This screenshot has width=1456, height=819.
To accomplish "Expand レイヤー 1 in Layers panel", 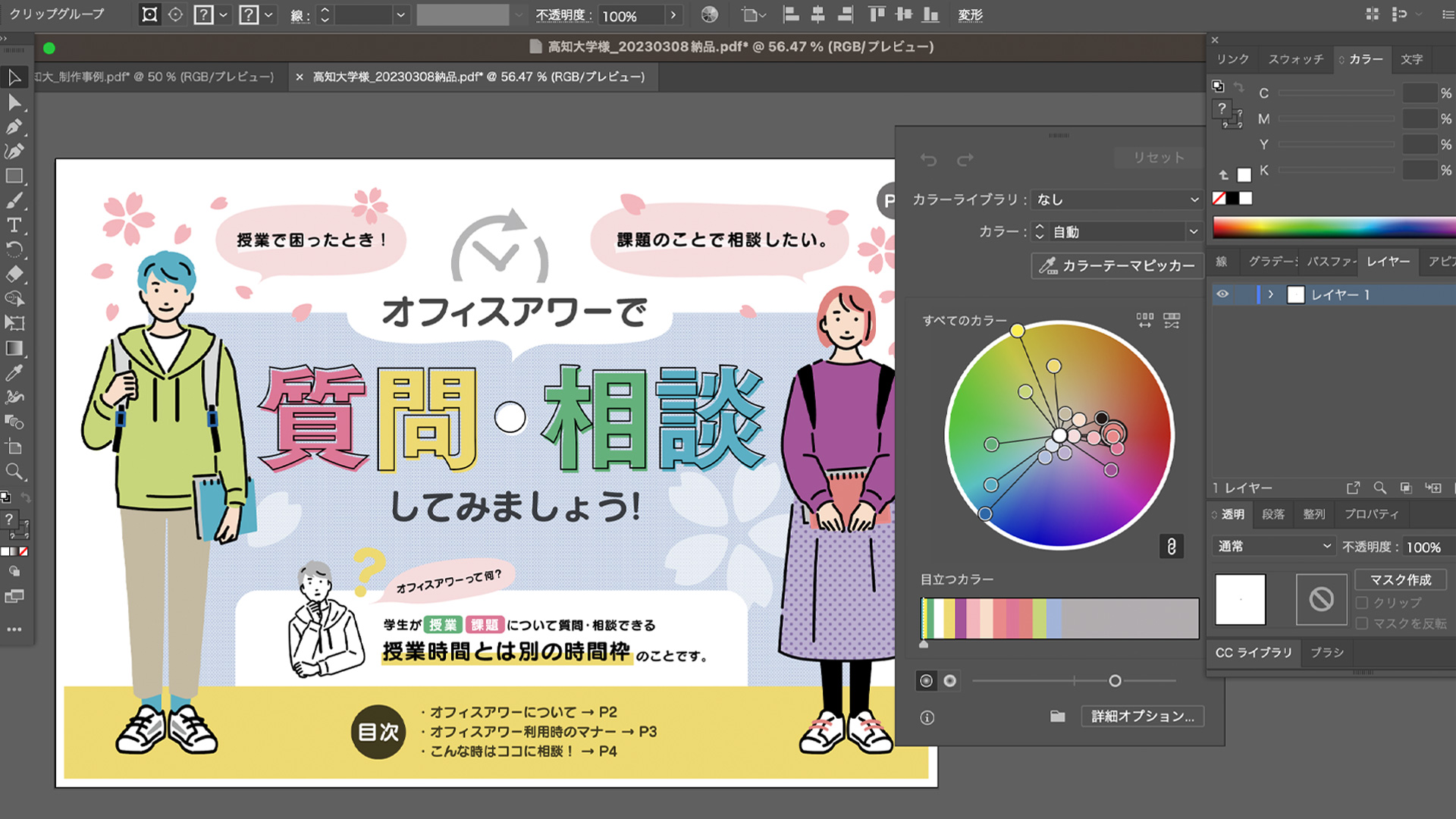I will tap(1271, 294).
